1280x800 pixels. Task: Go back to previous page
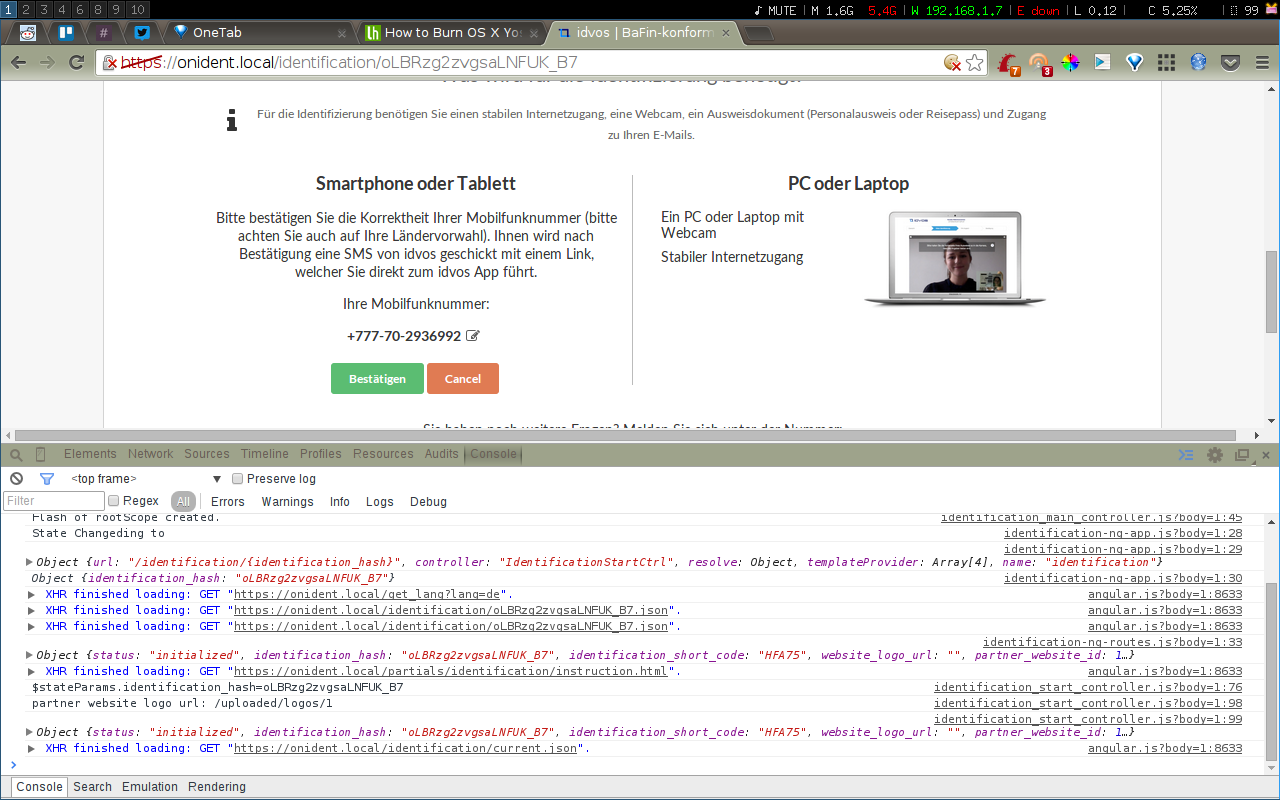pyautogui.click(x=18, y=62)
